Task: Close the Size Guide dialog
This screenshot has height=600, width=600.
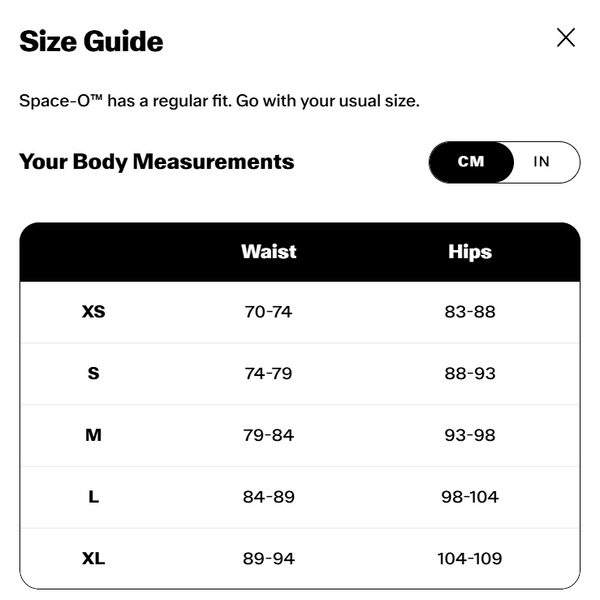Action: [566, 38]
